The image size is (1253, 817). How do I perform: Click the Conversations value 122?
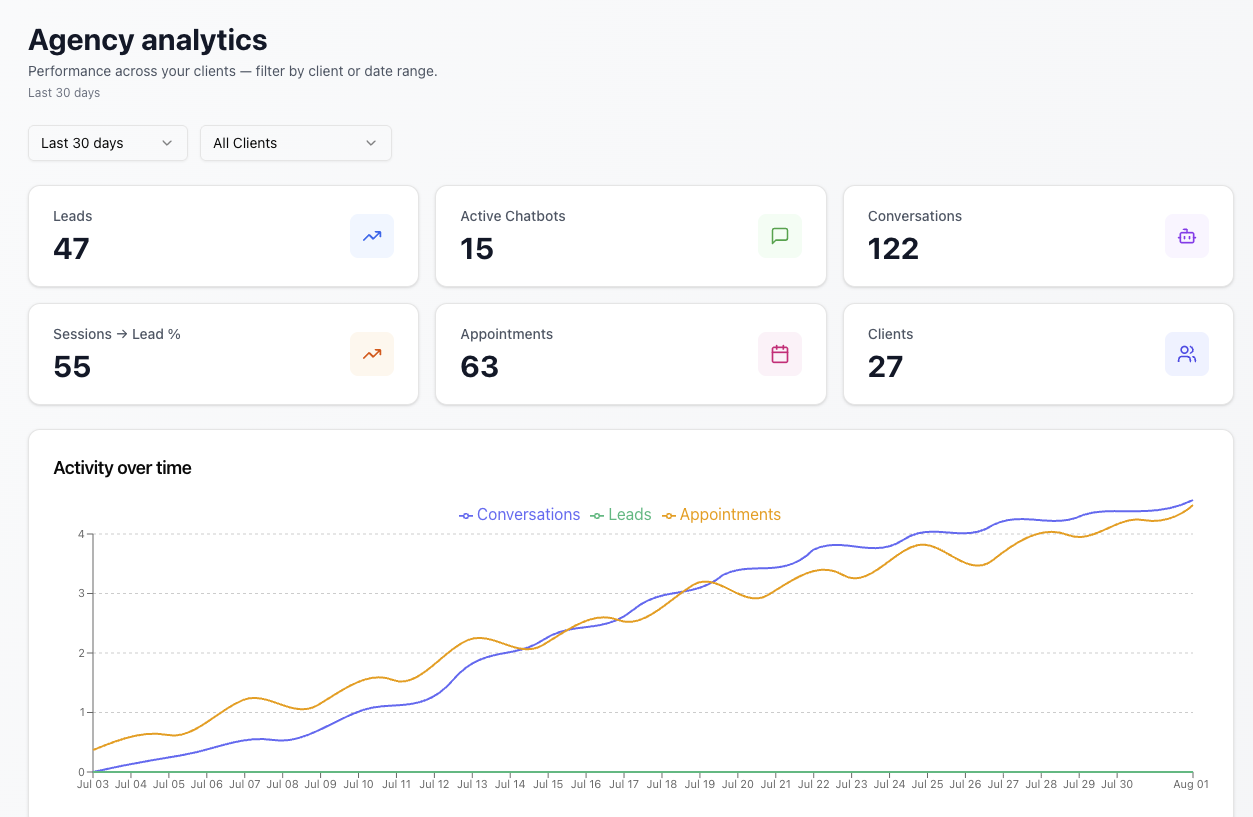click(x=893, y=248)
